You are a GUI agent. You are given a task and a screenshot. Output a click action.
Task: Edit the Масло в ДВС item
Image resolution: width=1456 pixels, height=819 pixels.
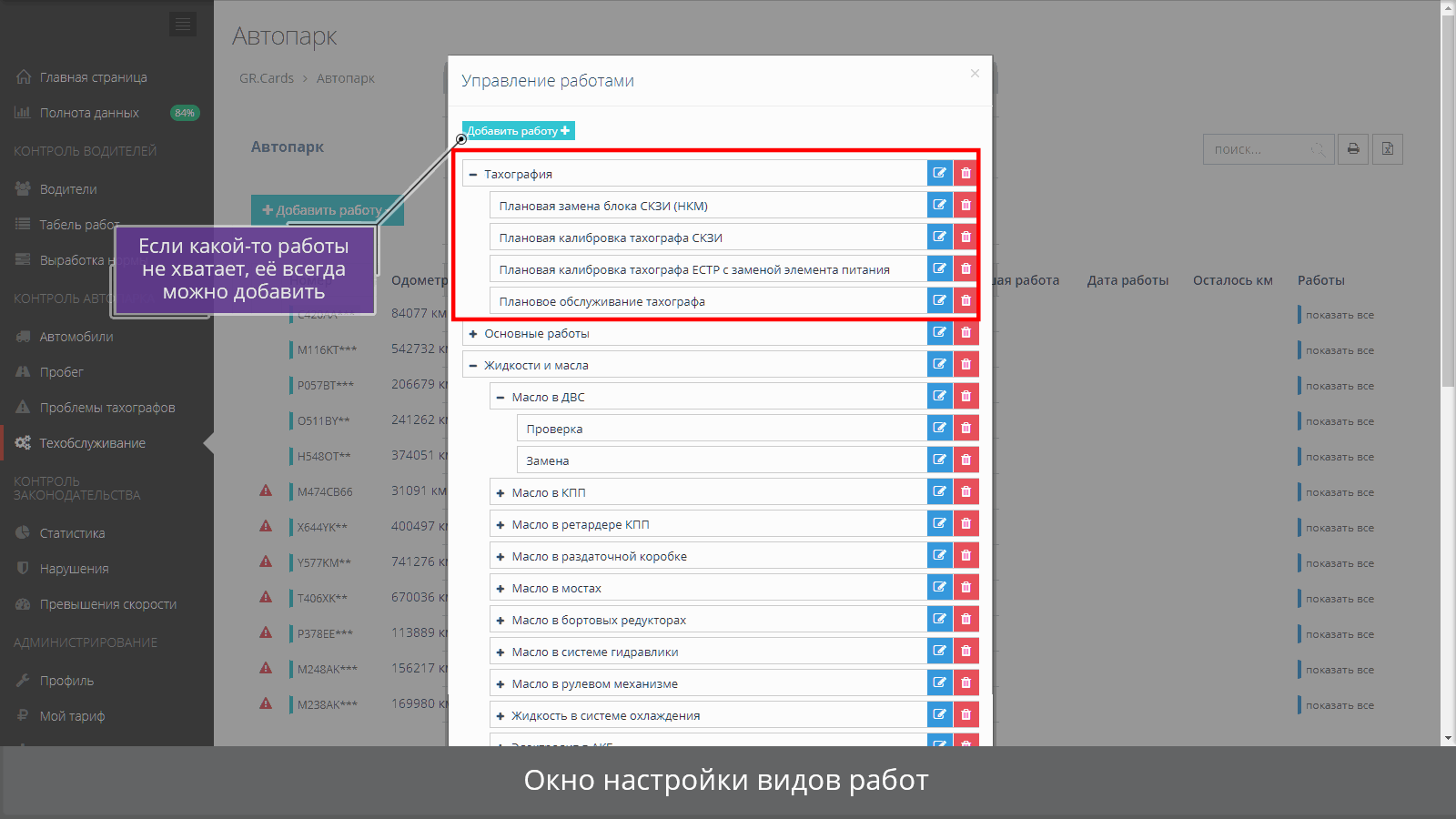940,396
